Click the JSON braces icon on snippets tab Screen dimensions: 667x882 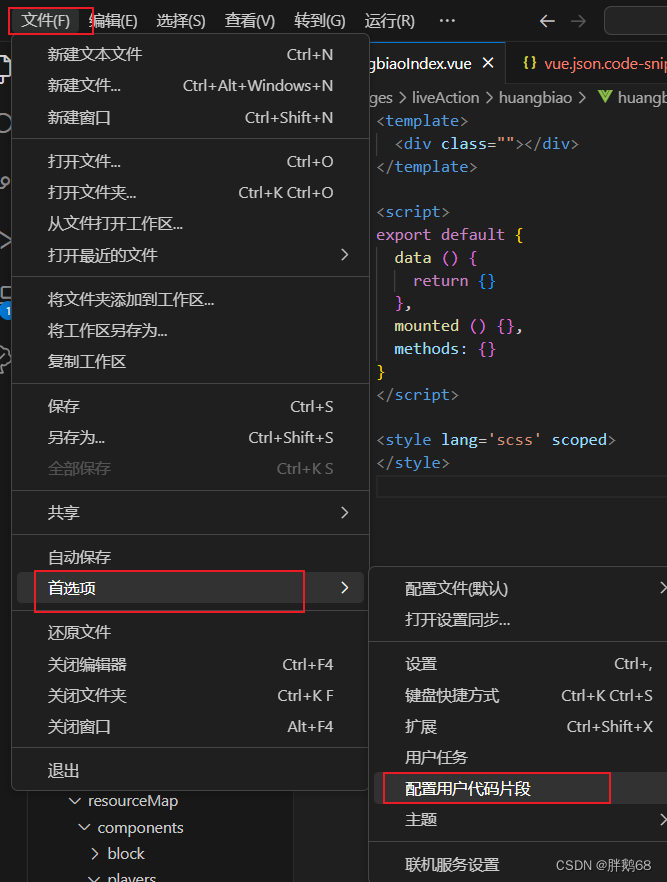pyautogui.click(x=529, y=63)
